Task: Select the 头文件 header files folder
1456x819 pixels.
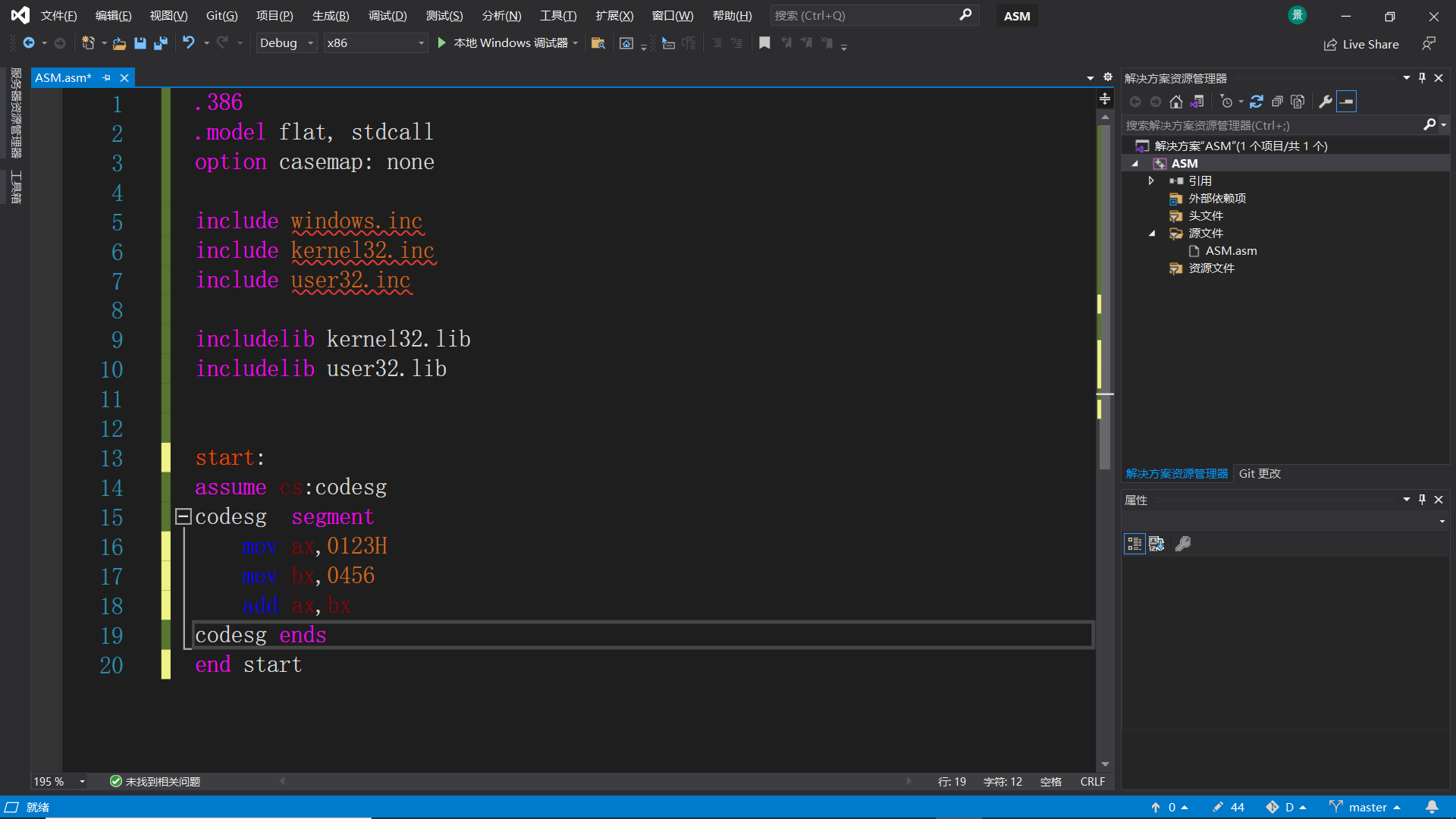Action: (x=1206, y=215)
